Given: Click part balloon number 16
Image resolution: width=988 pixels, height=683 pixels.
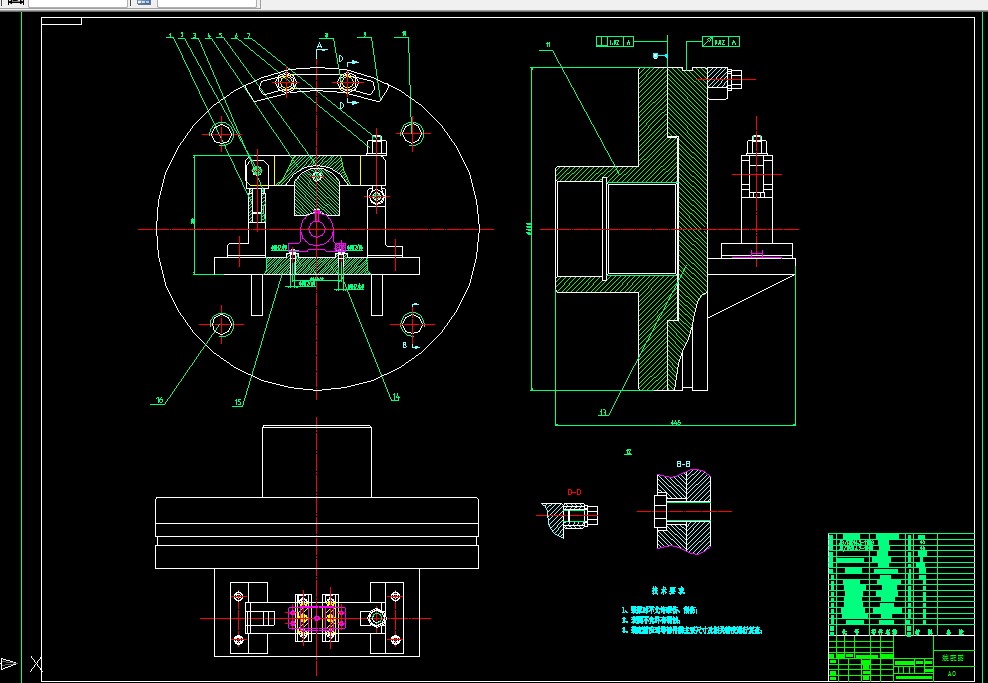Looking at the screenshot, I should tap(159, 400).
